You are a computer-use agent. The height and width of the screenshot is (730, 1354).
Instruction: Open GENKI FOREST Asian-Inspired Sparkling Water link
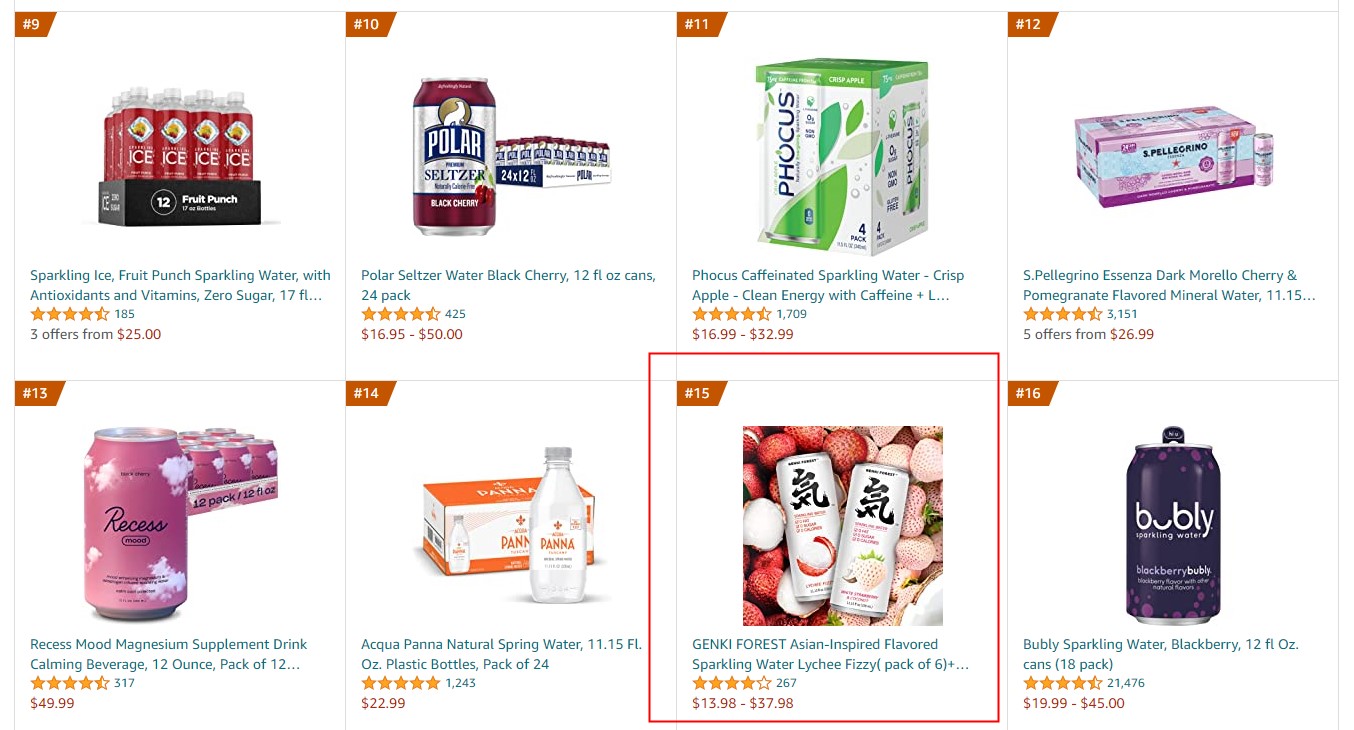(x=830, y=654)
